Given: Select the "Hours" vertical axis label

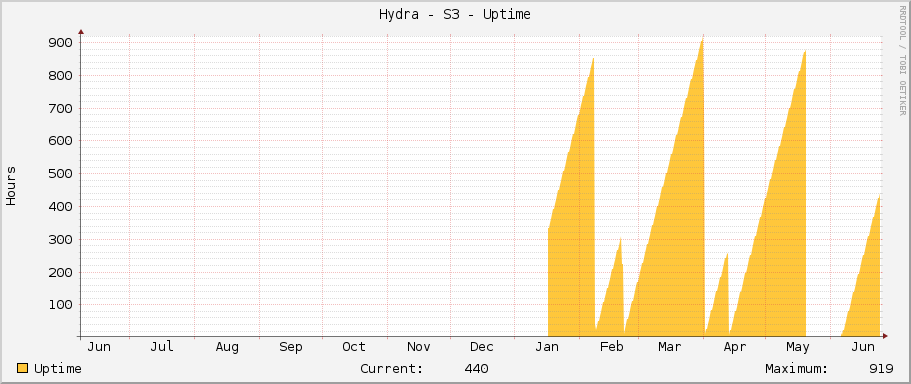Looking at the screenshot, I should [x=12, y=185].
